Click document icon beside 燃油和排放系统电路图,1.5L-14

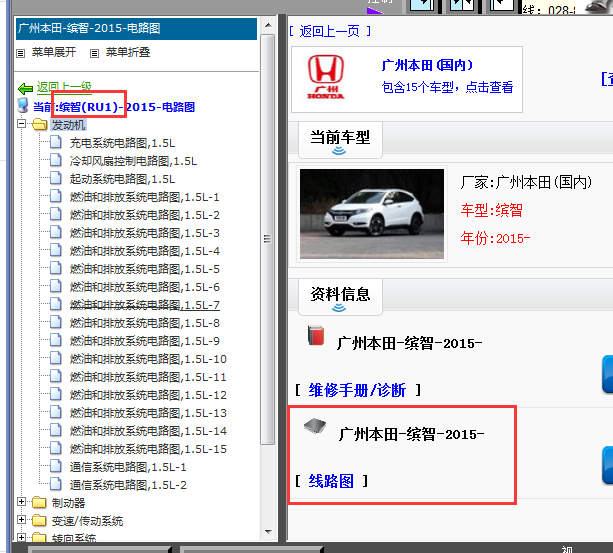56,430
